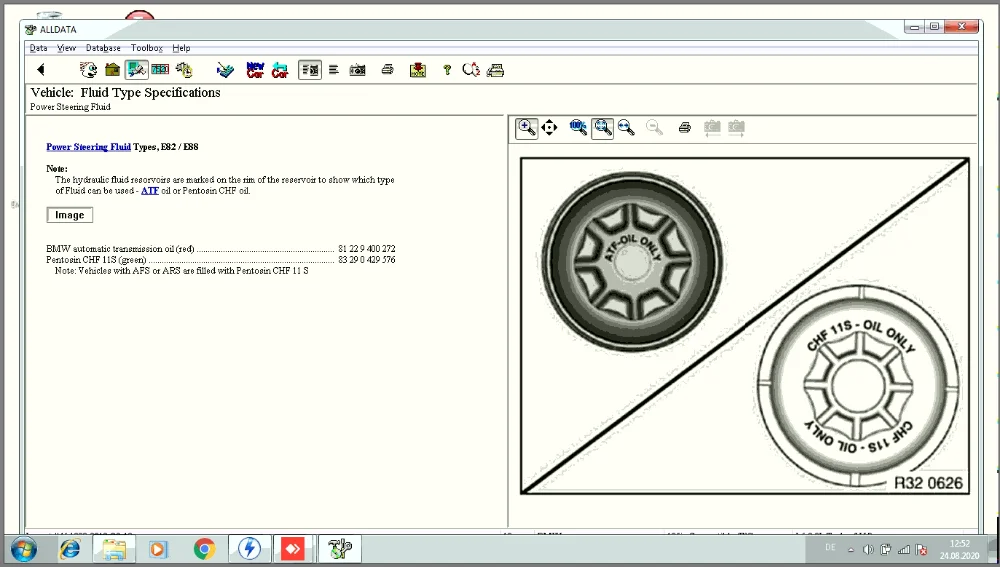Screen dimensions: 1000x567
Task: Click the magnifier search icon in the toolbar
Action: point(471,70)
